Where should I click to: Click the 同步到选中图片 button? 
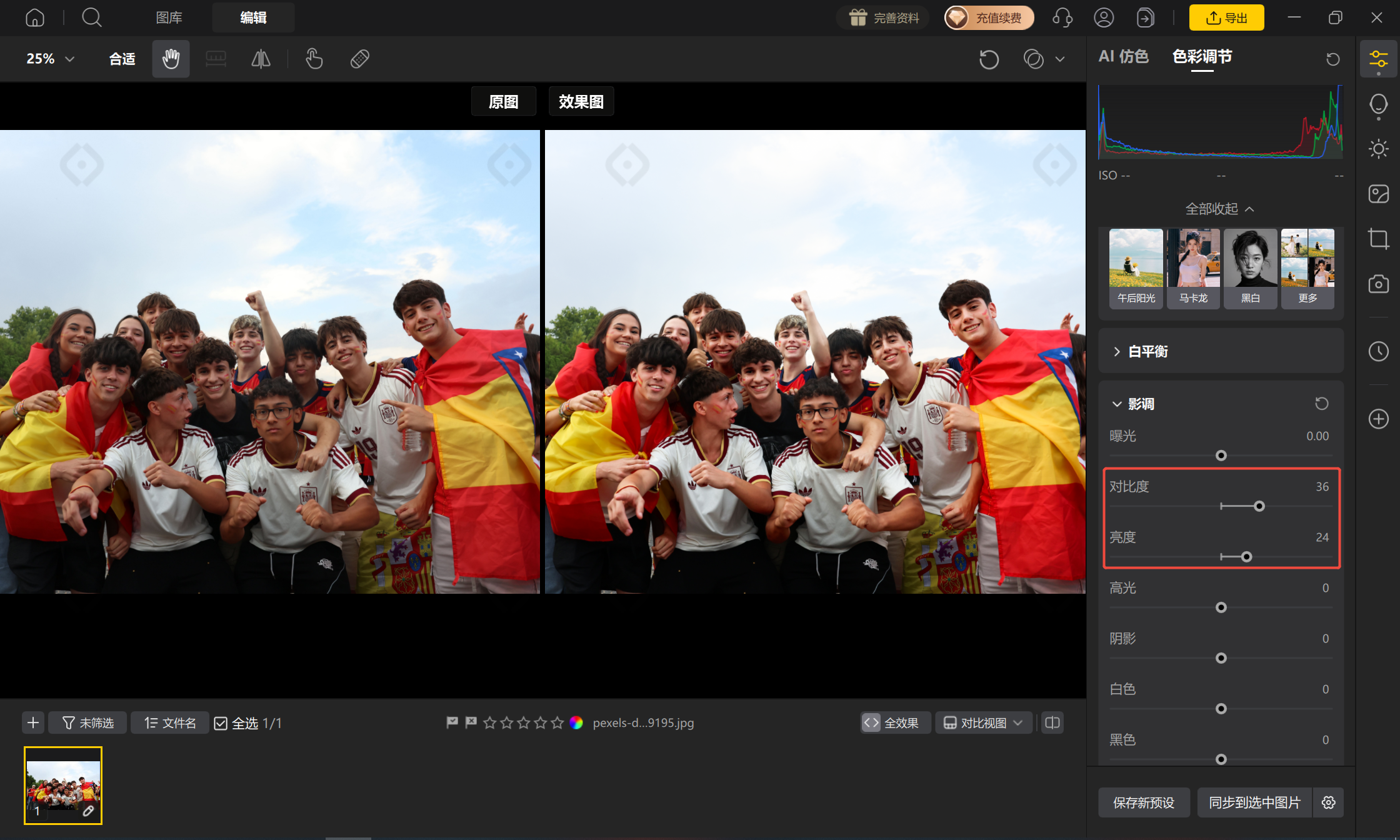click(1254, 802)
